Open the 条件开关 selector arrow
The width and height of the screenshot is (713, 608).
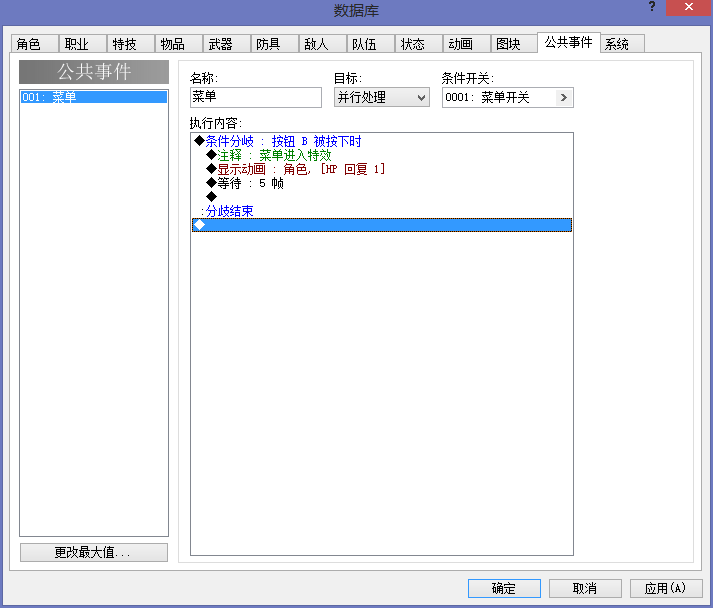564,97
